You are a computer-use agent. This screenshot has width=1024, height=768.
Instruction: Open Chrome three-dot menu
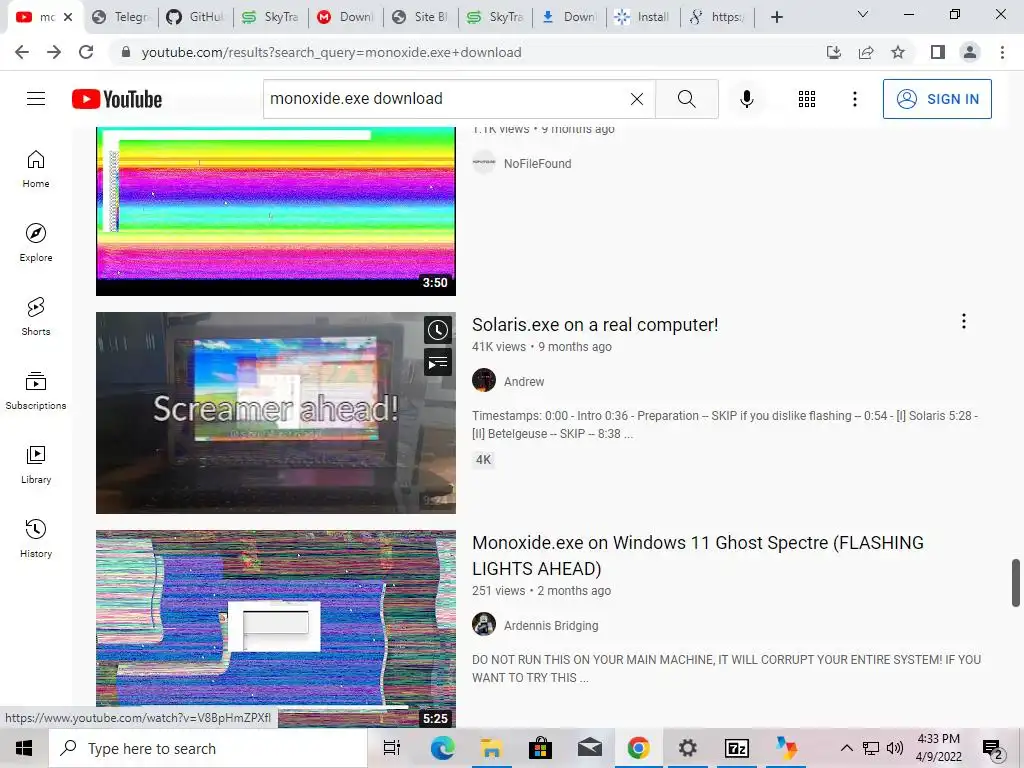1002,52
